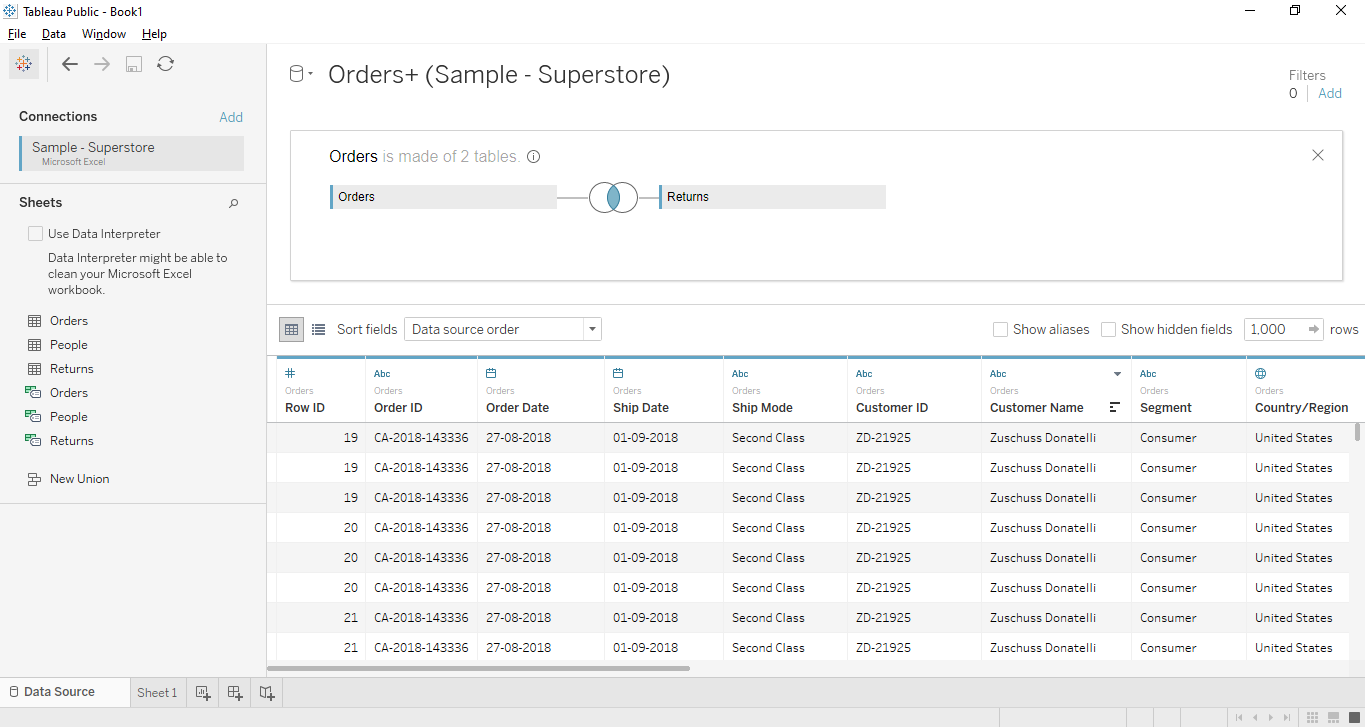Click the second Orders named range item

point(69,393)
